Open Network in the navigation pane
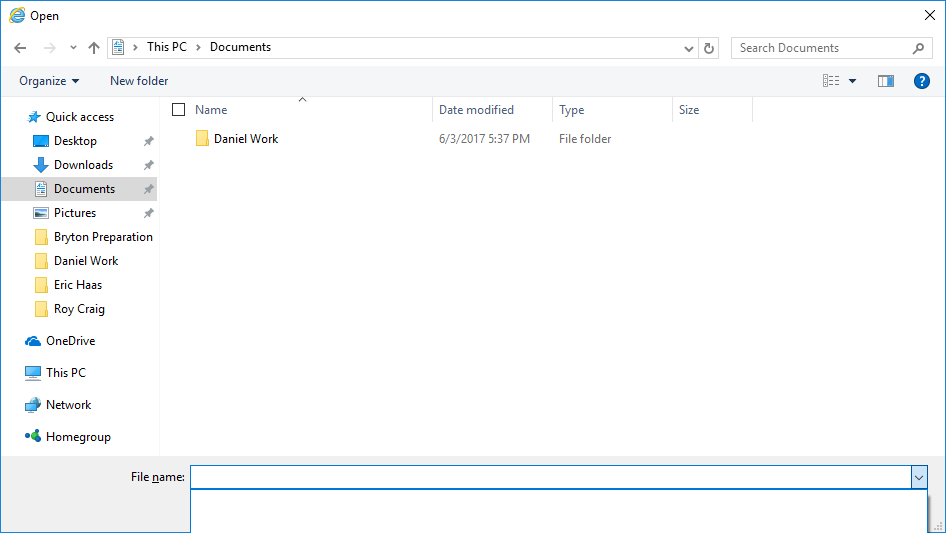946x533 pixels. 68,405
